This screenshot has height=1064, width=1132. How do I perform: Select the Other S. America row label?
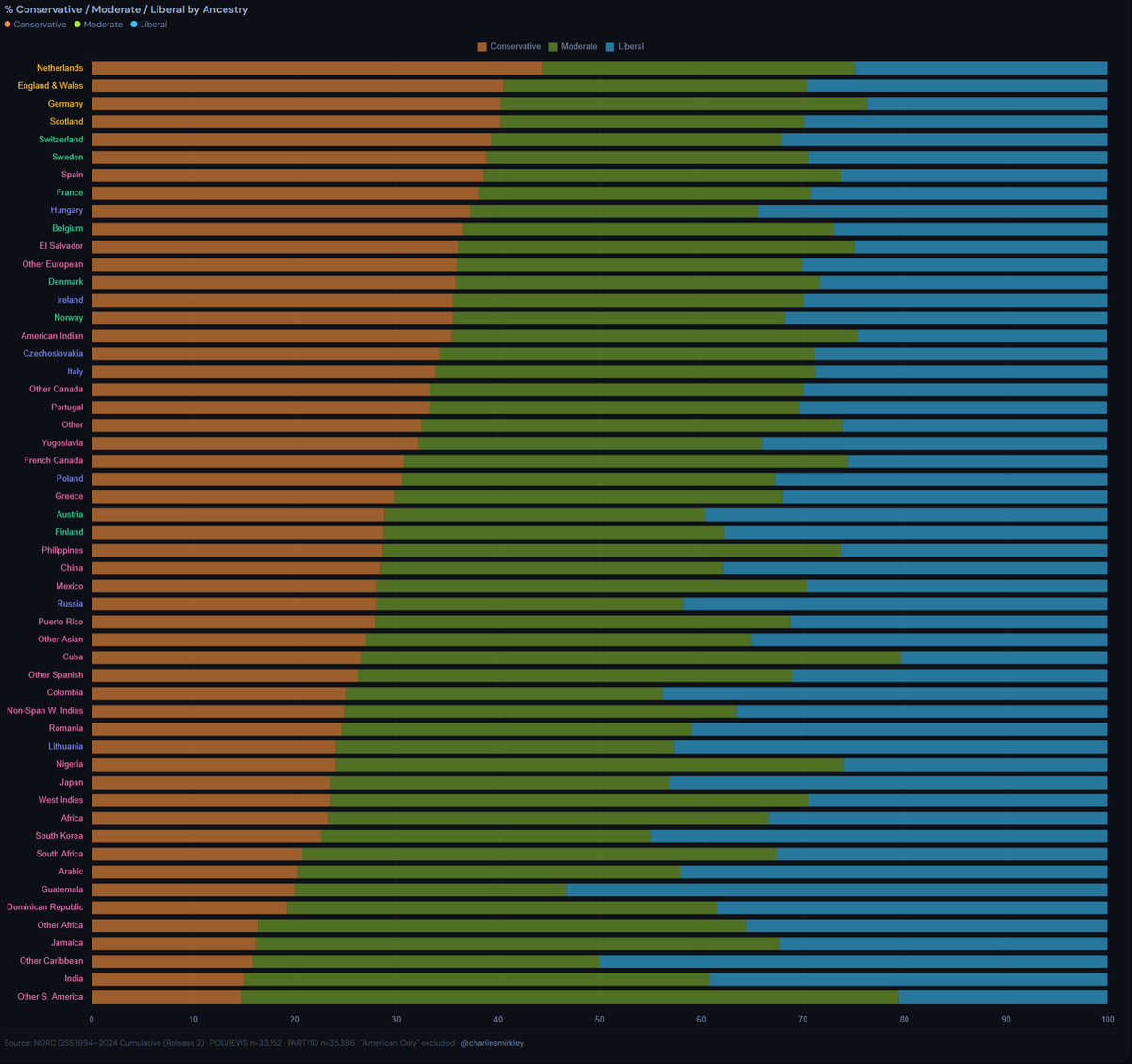[50, 997]
